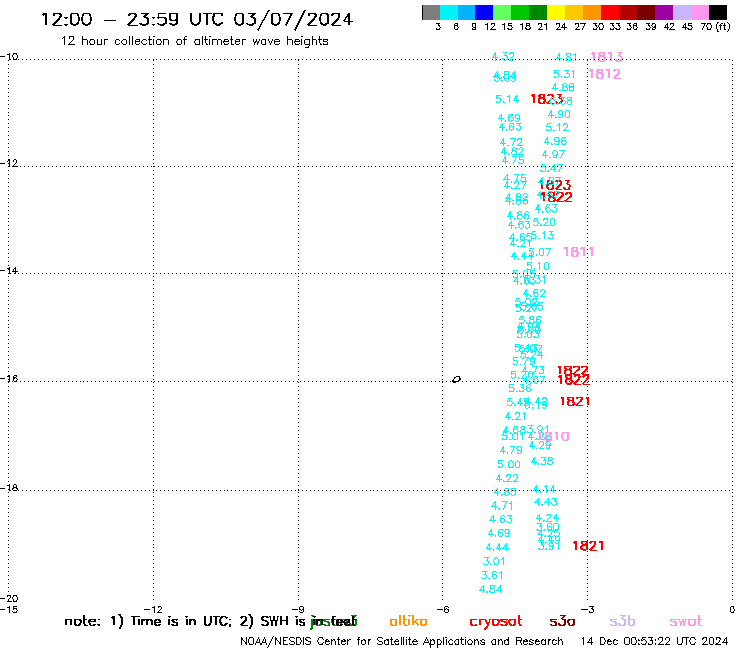Click the pink '1812' swot label
740x650 pixels.
(x=605, y=74)
